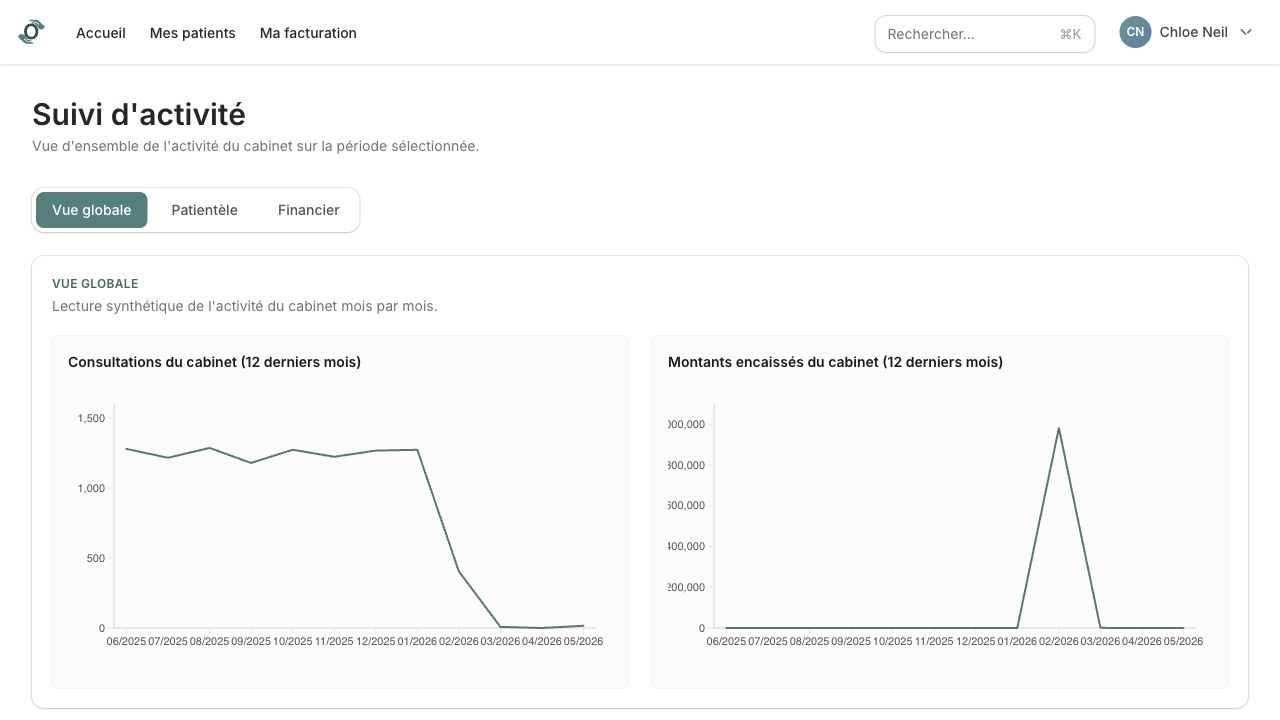Viewport: 1280px width, 720px height.
Task: Click 02/2026 label under consultations chart
Action: click(459, 641)
